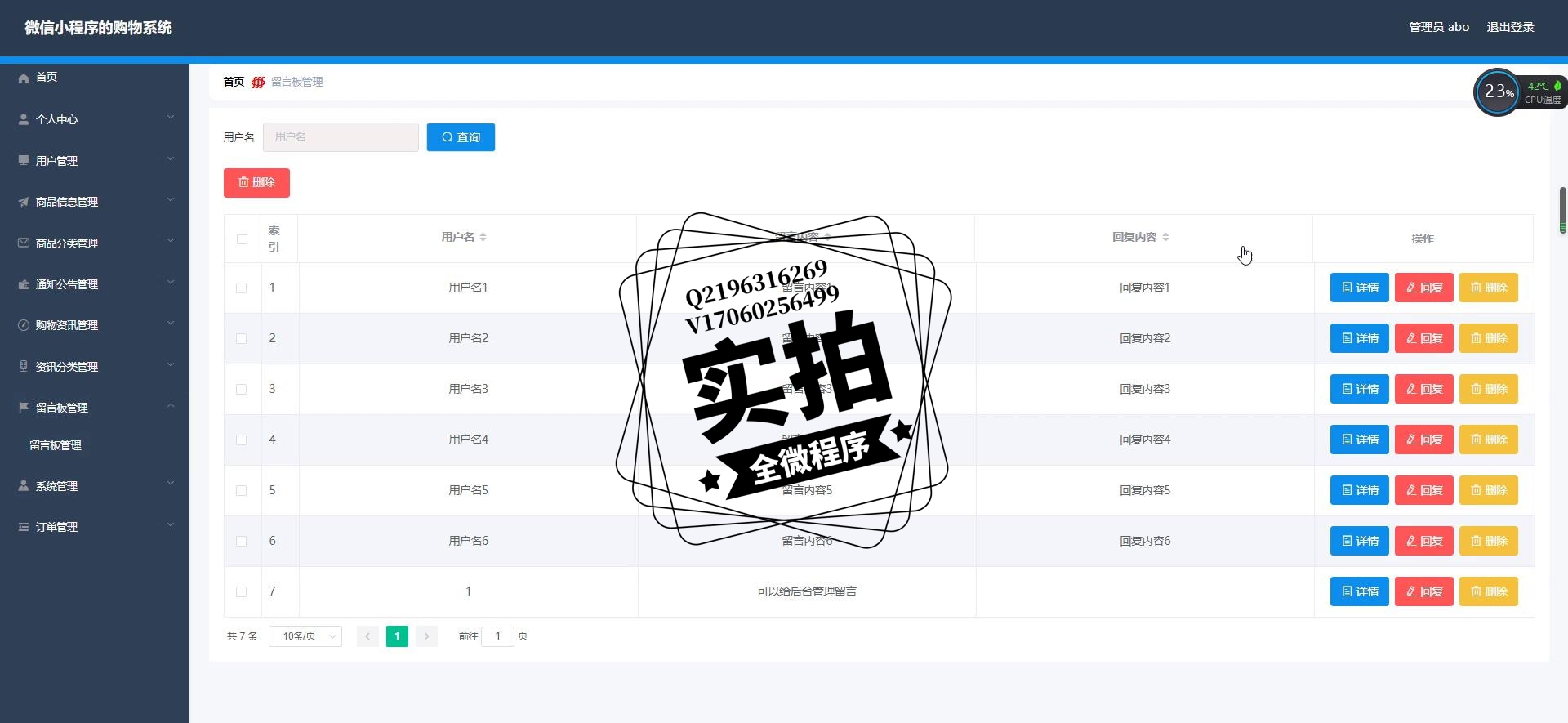Expand the 资讯分类管理 menu chevron
The height and width of the screenshot is (723, 1568).
pyautogui.click(x=171, y=364)
